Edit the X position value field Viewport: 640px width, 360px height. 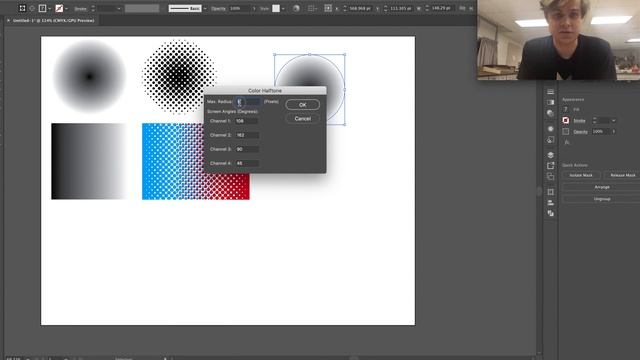click(x=360, y=8)
